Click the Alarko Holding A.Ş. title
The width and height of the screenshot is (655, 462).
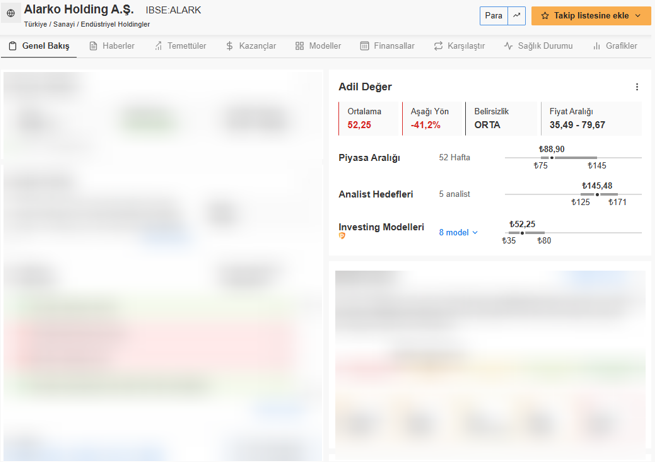point(79,9)
